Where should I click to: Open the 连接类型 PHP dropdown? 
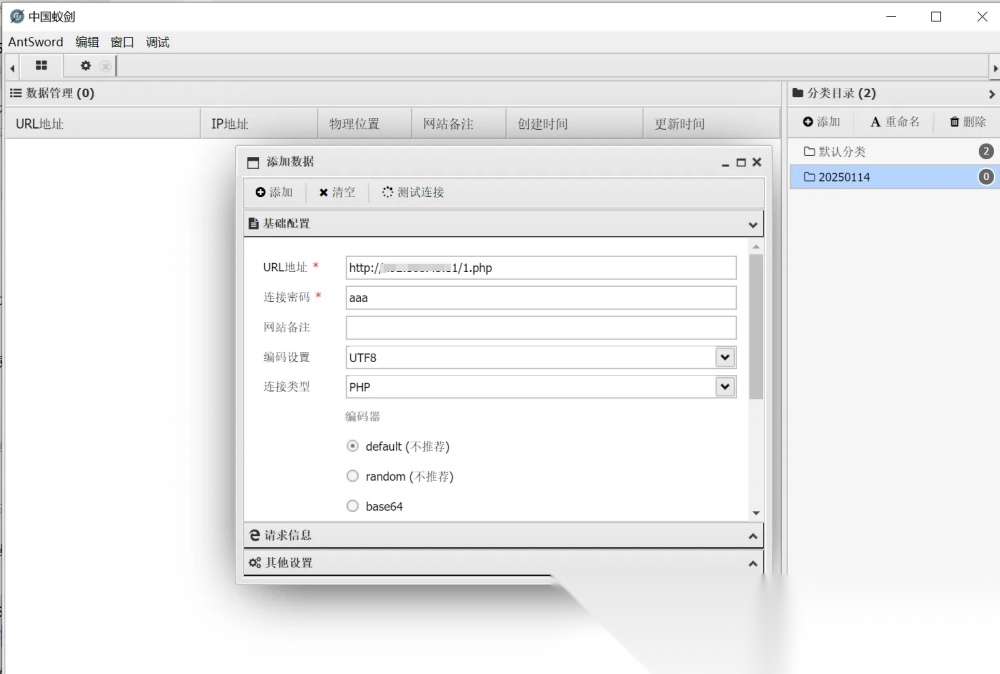pyautogui.click(x=725, y=386)
